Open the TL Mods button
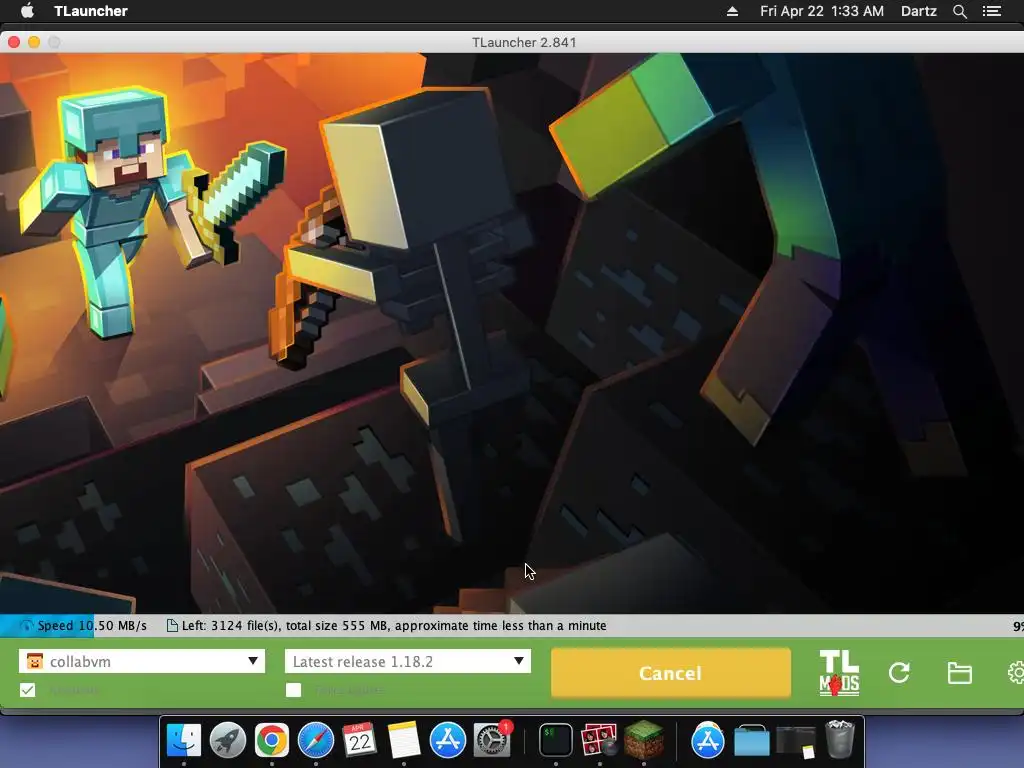Viewport: 1024px width, 768px height. (839, 673)
